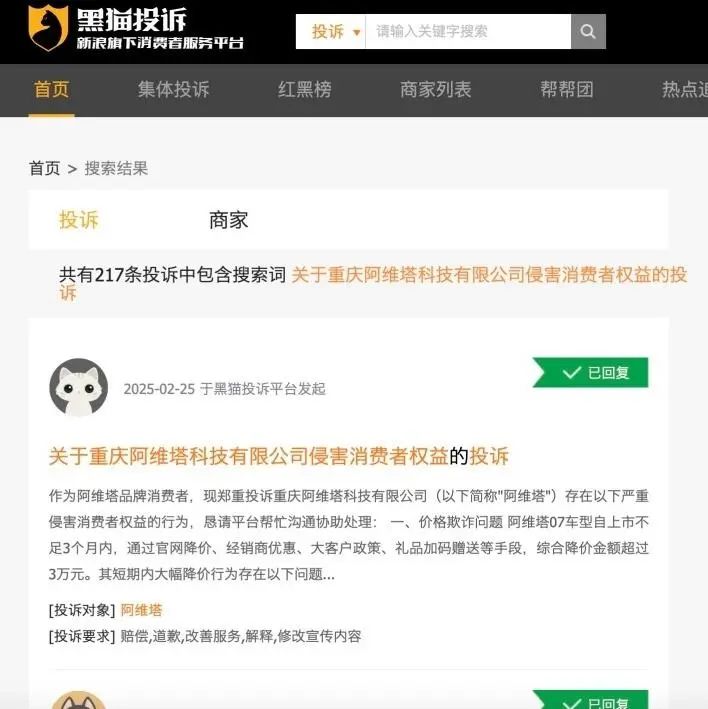Click the 阿维塔 complaint target link
The height and width of the screenshot is (709, 708).
click(141, 610)
